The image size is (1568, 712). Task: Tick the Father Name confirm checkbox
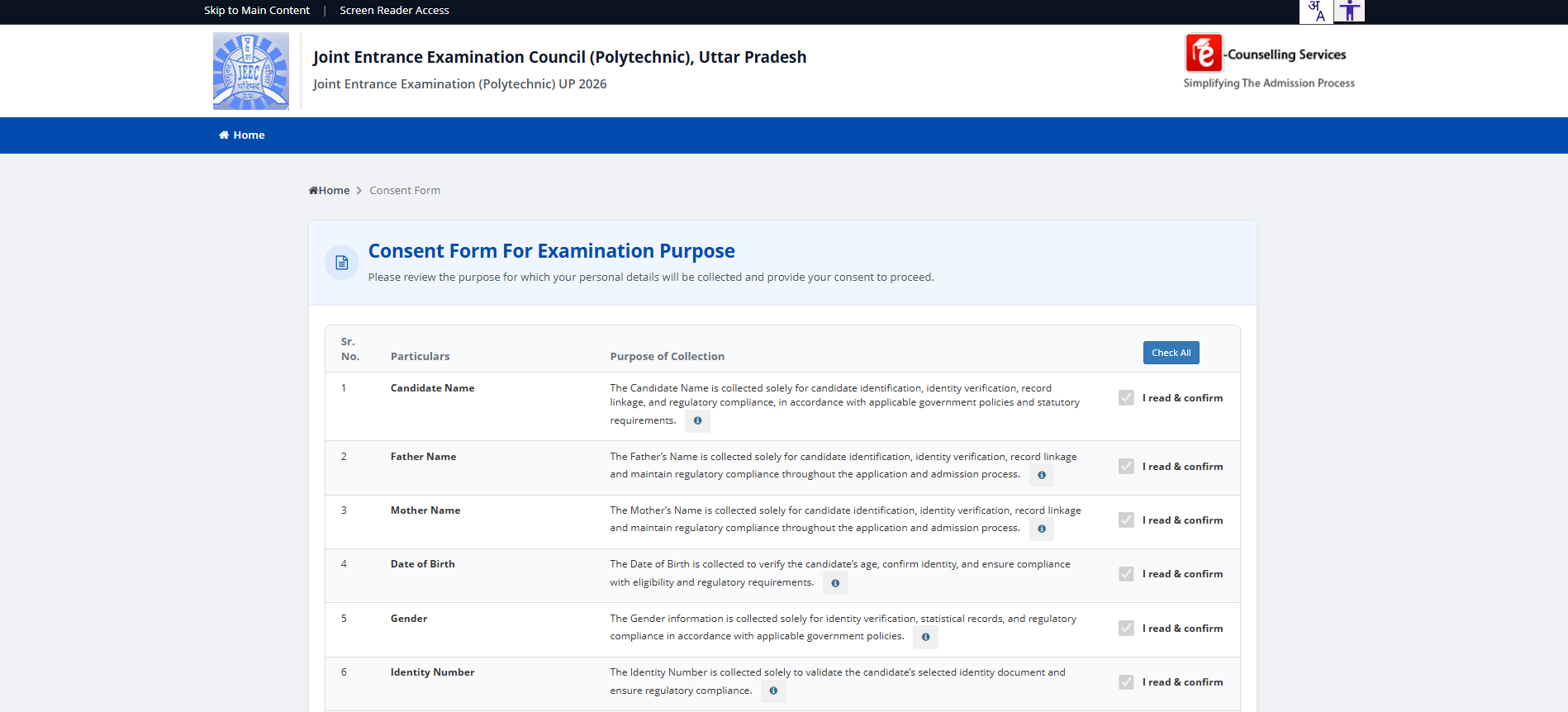tap(1126, 467)
